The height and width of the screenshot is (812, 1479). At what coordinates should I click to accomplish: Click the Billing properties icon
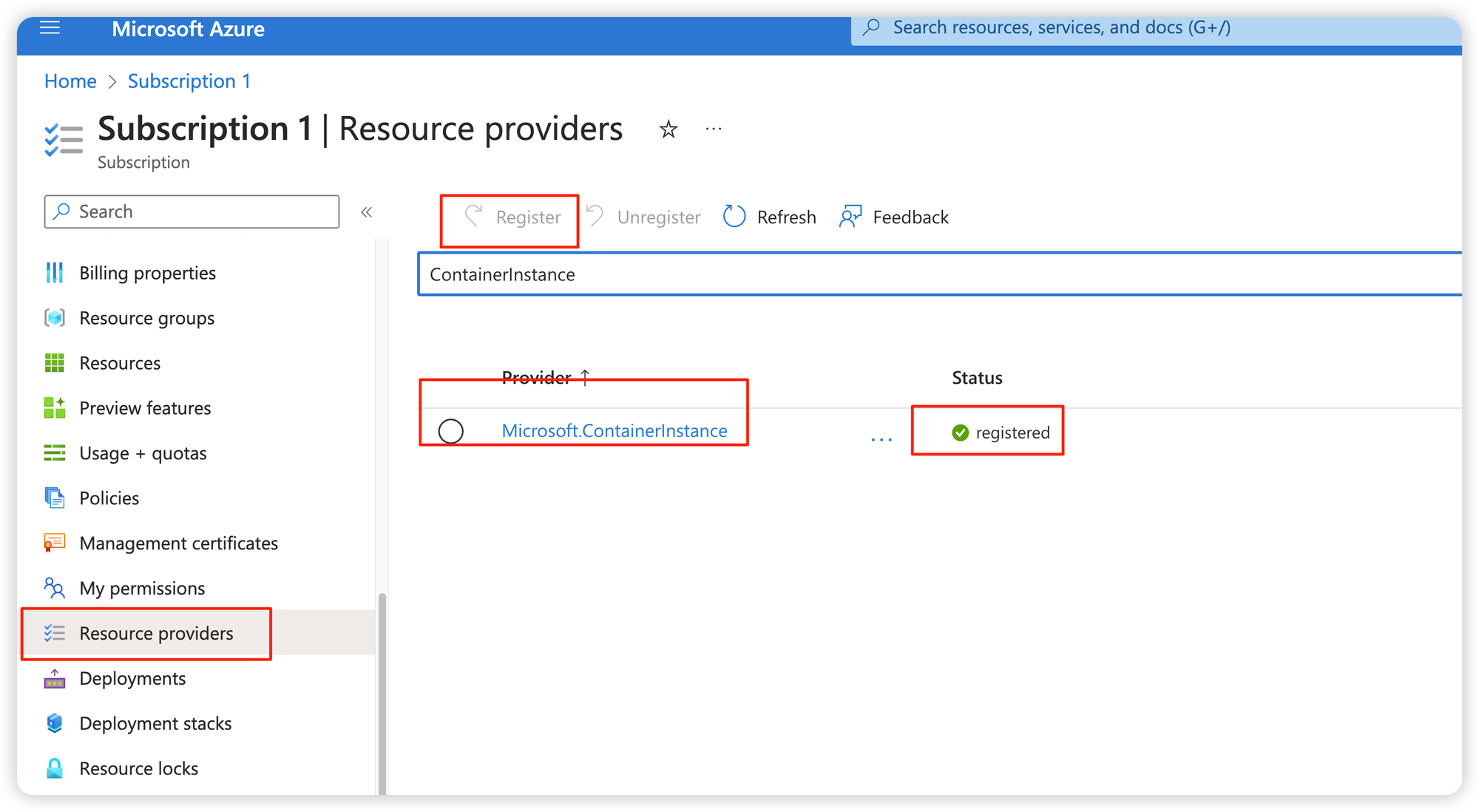point(55,273)
